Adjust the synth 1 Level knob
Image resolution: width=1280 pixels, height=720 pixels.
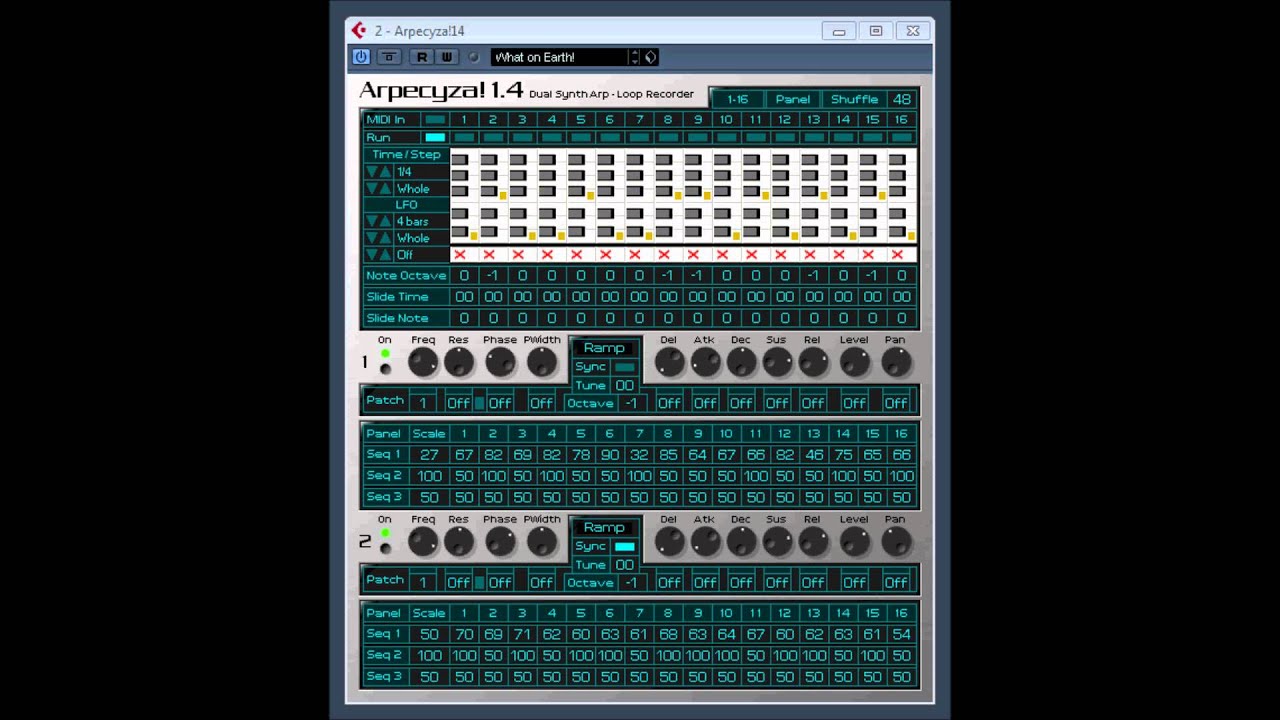(854, 363)
